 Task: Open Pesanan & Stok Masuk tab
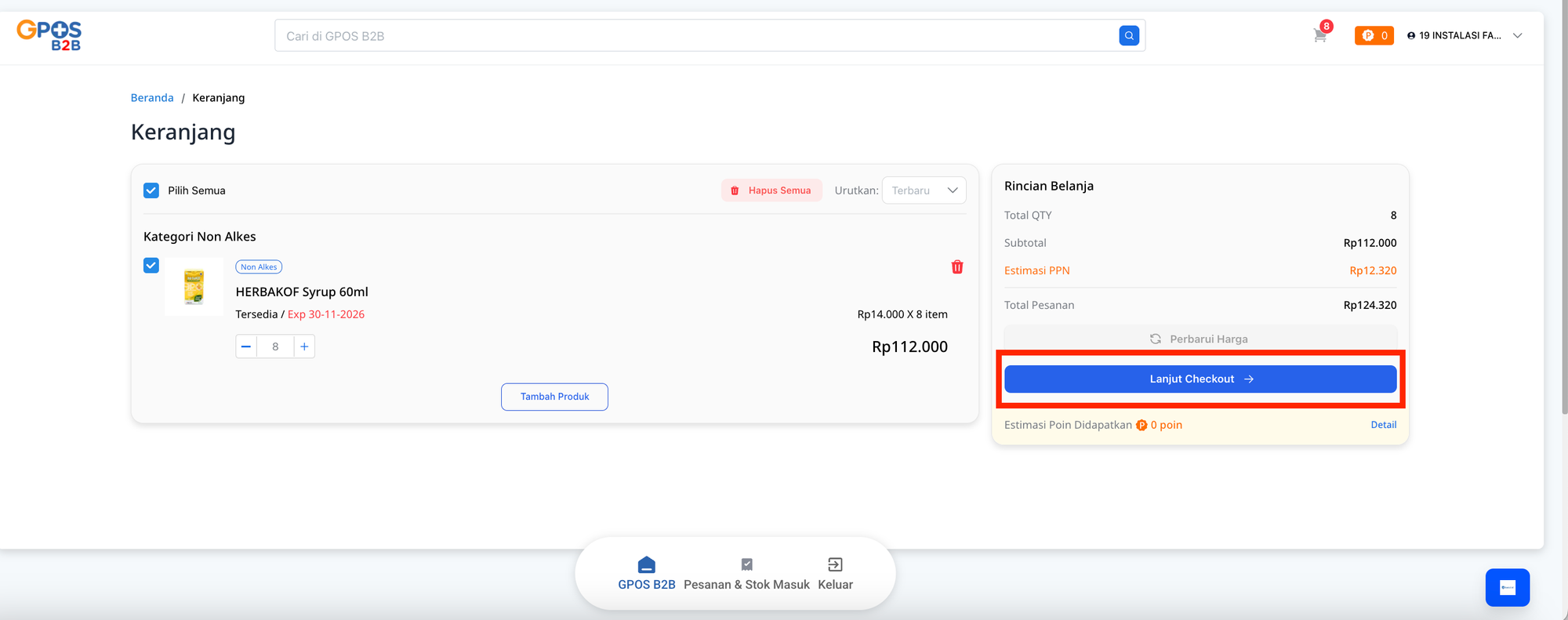point(746,573)
